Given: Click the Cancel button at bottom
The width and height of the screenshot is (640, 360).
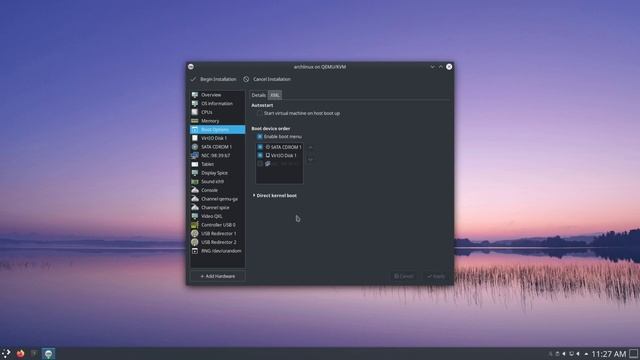Looking at the screenshot, I should (x=403, y=276).
